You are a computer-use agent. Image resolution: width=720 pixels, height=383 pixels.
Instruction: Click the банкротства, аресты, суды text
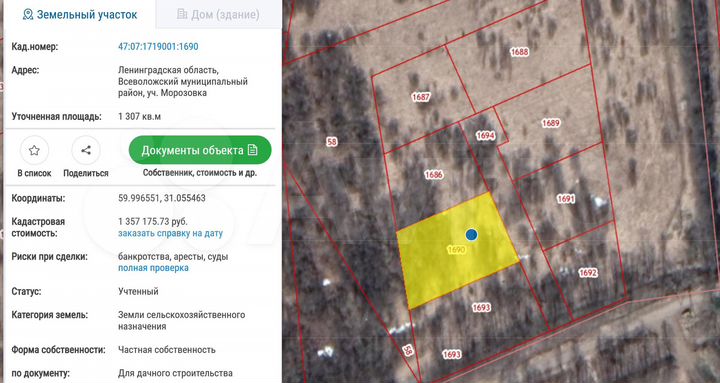[173, 257]
